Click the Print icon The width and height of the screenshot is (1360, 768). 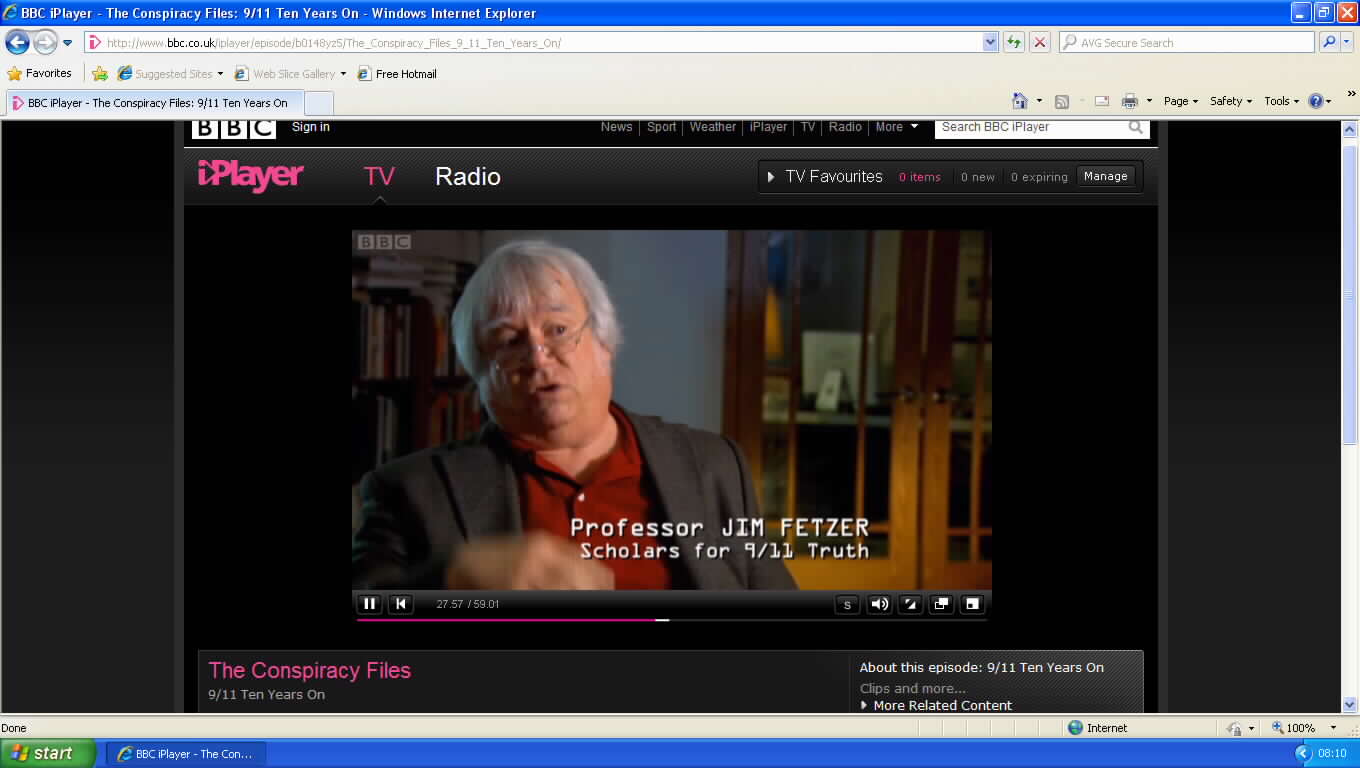point(1130,101)
